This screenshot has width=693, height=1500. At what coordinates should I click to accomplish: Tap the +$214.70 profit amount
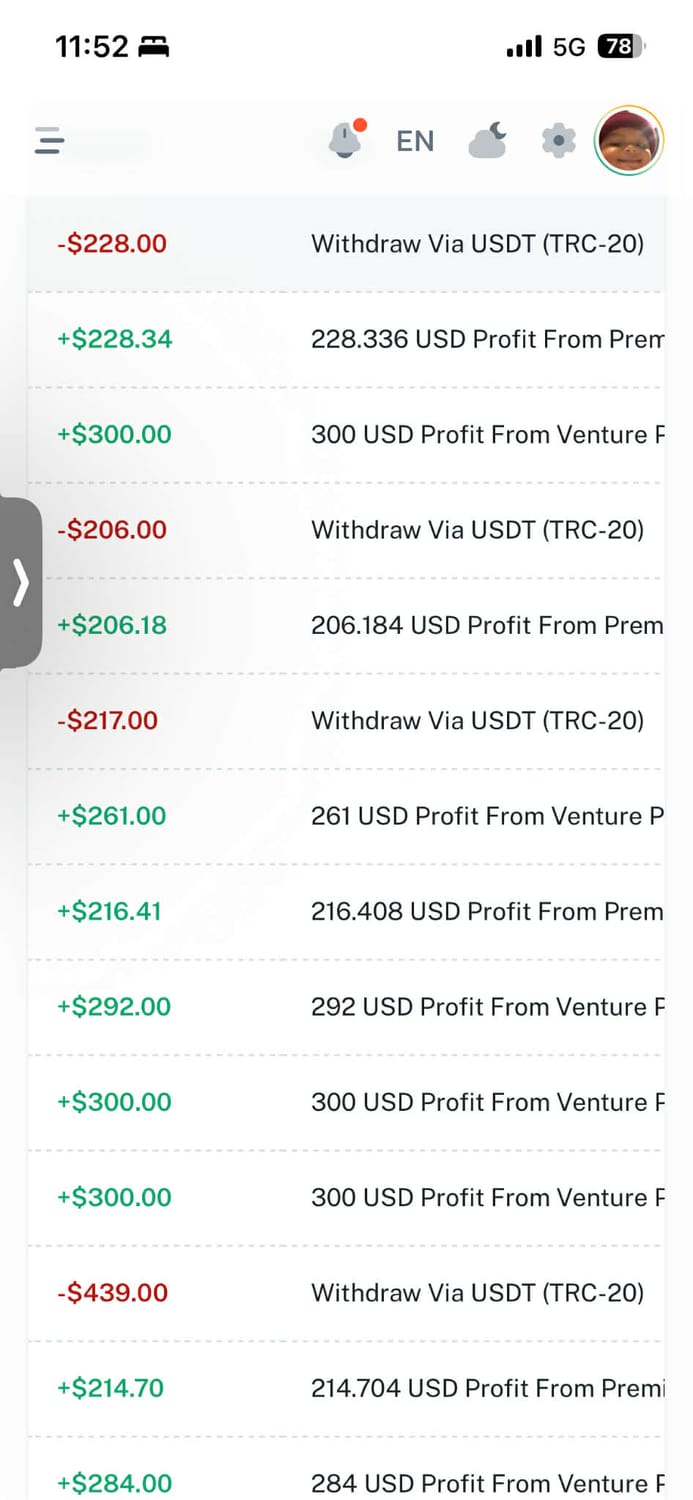pyautogui.click(x=110, y=1388)
